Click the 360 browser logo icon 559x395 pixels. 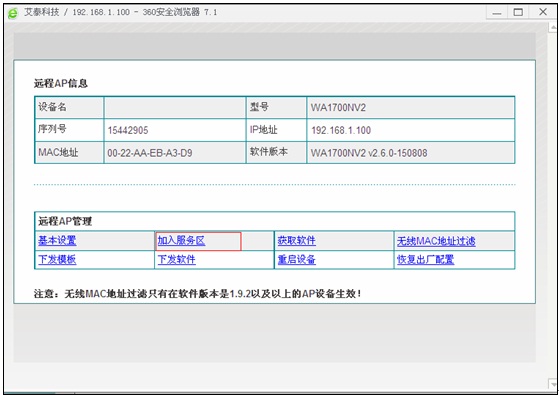click(x=13, y=13)
